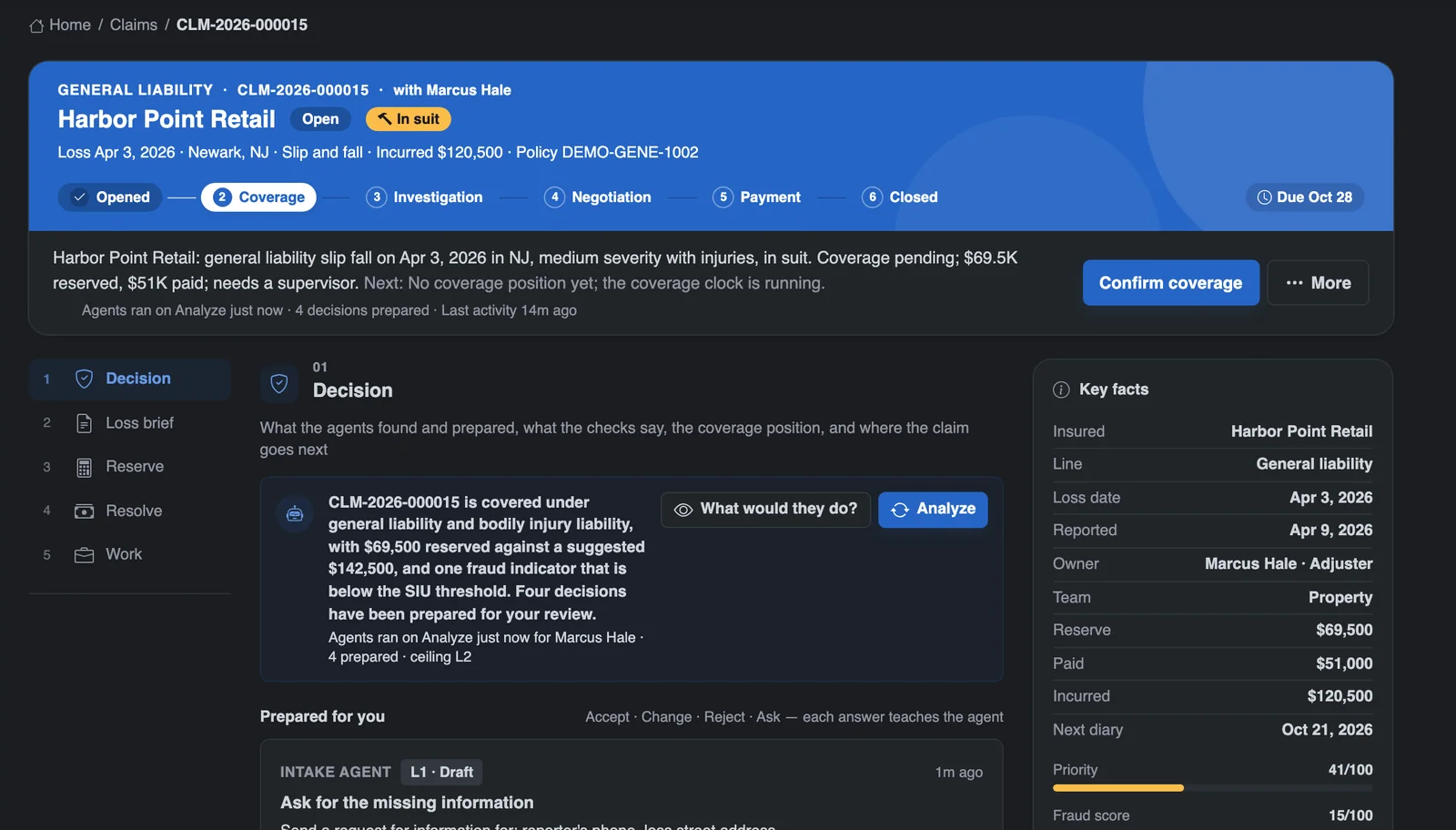Viewport: 1456px width, 830px height.
Task: Select the Coverage stage step
Action: [258, 197]
